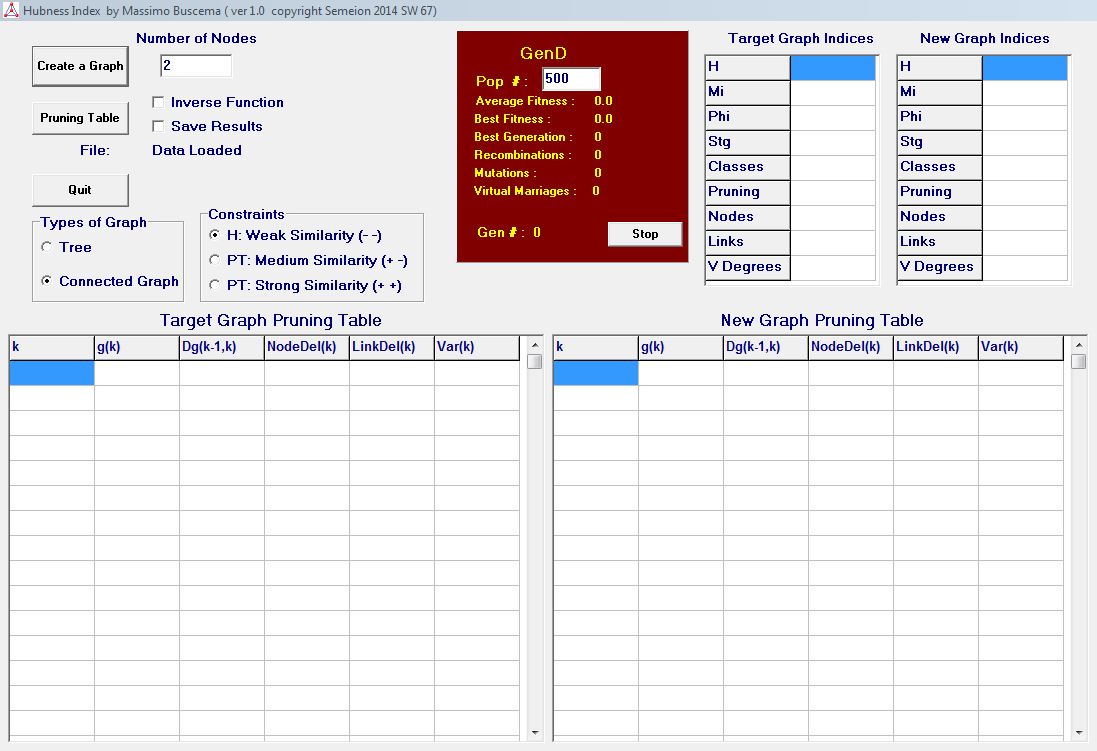The height and width of the screenshot is (751, 1097).
Task: Click Classes row in Target Graph Indices
Action: tap(791, 167)
